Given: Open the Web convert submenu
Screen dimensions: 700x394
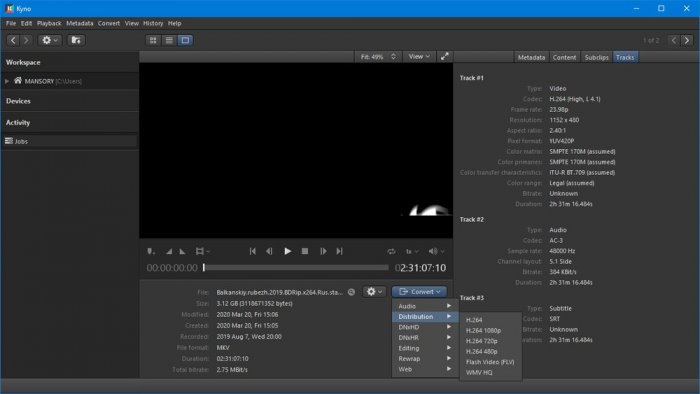Looking at the screenshot, I should (x=425, y=369).
